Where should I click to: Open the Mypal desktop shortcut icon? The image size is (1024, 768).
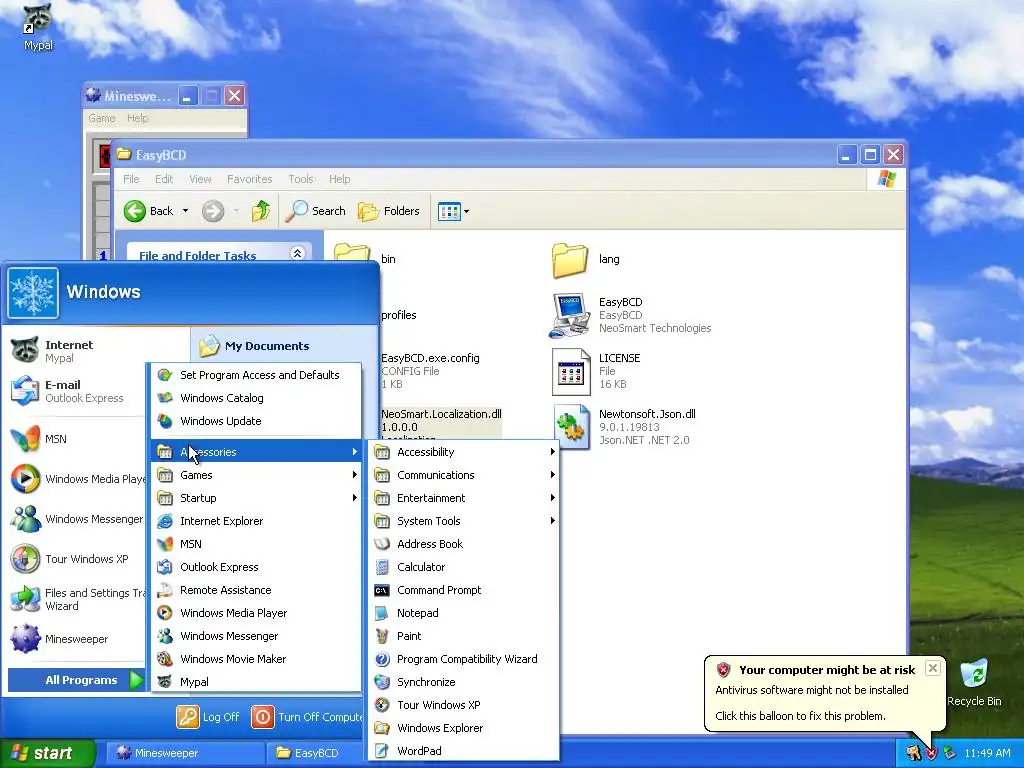coord(37,27)
